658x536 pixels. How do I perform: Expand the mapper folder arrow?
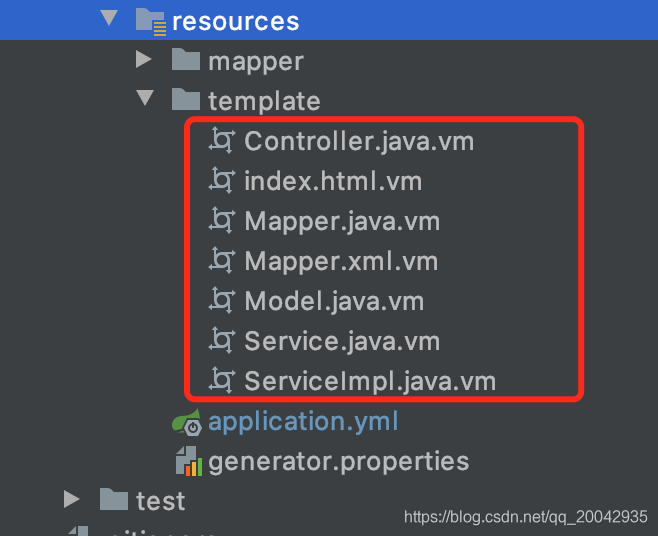pos(144,59)
